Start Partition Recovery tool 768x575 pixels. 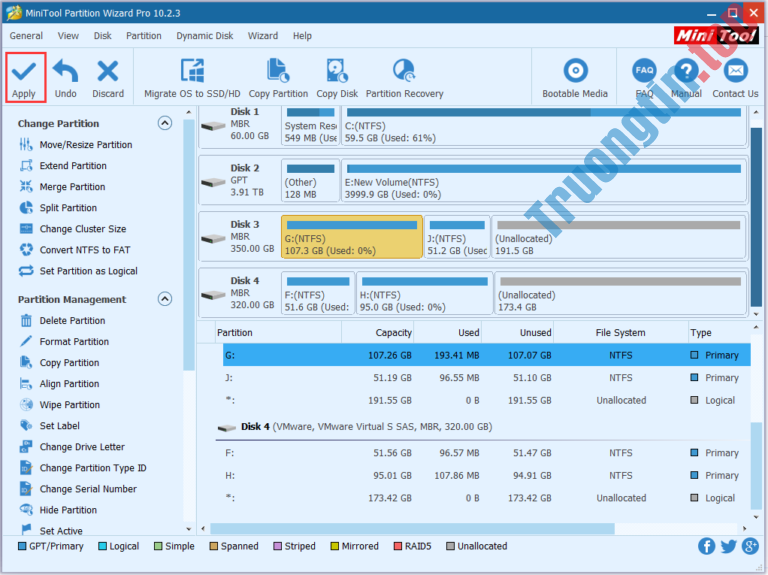404,77
